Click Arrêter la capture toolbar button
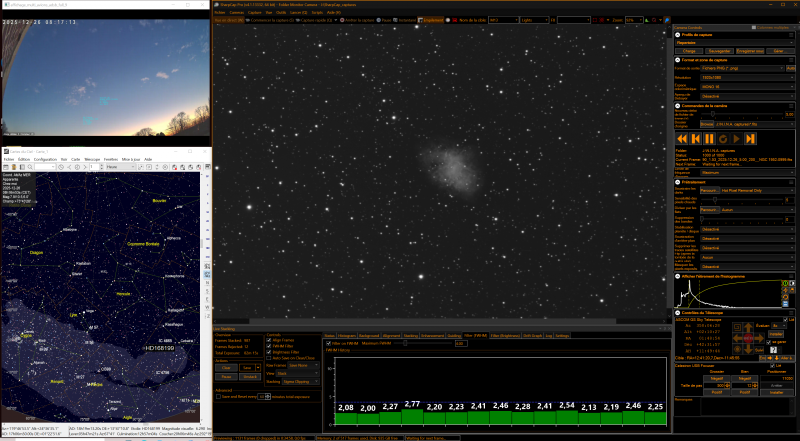The height and width of the screenshot is (441, 800). pos(357,20)
